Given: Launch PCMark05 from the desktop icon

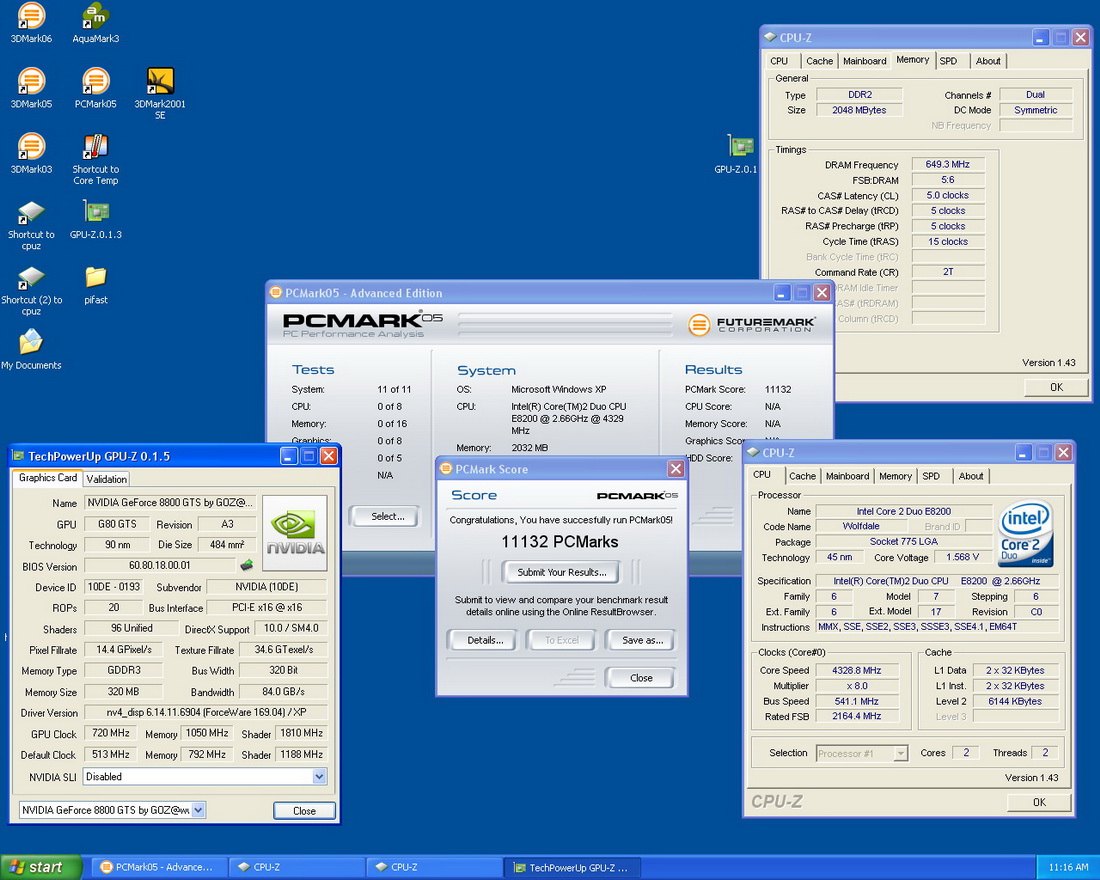Looking at the screenshot, I should 95,88.
